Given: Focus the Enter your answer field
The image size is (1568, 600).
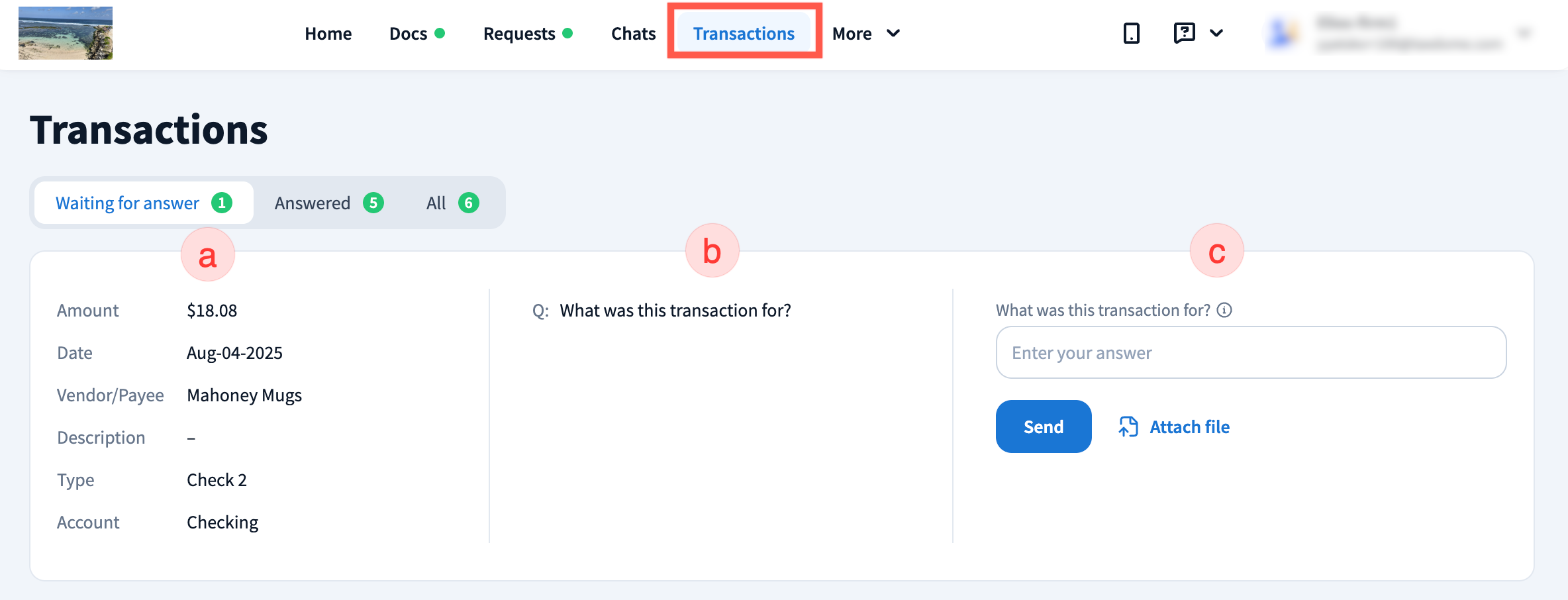Looking at the screenshot, I should coord(1251,353).
